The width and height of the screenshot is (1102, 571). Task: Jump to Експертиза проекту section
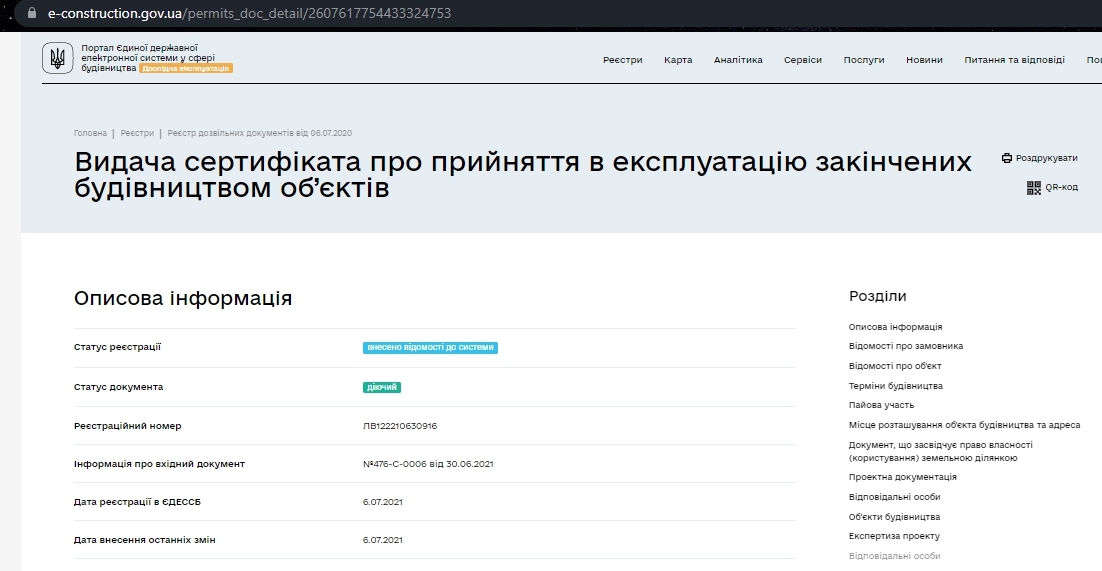[x=894, y=536]
